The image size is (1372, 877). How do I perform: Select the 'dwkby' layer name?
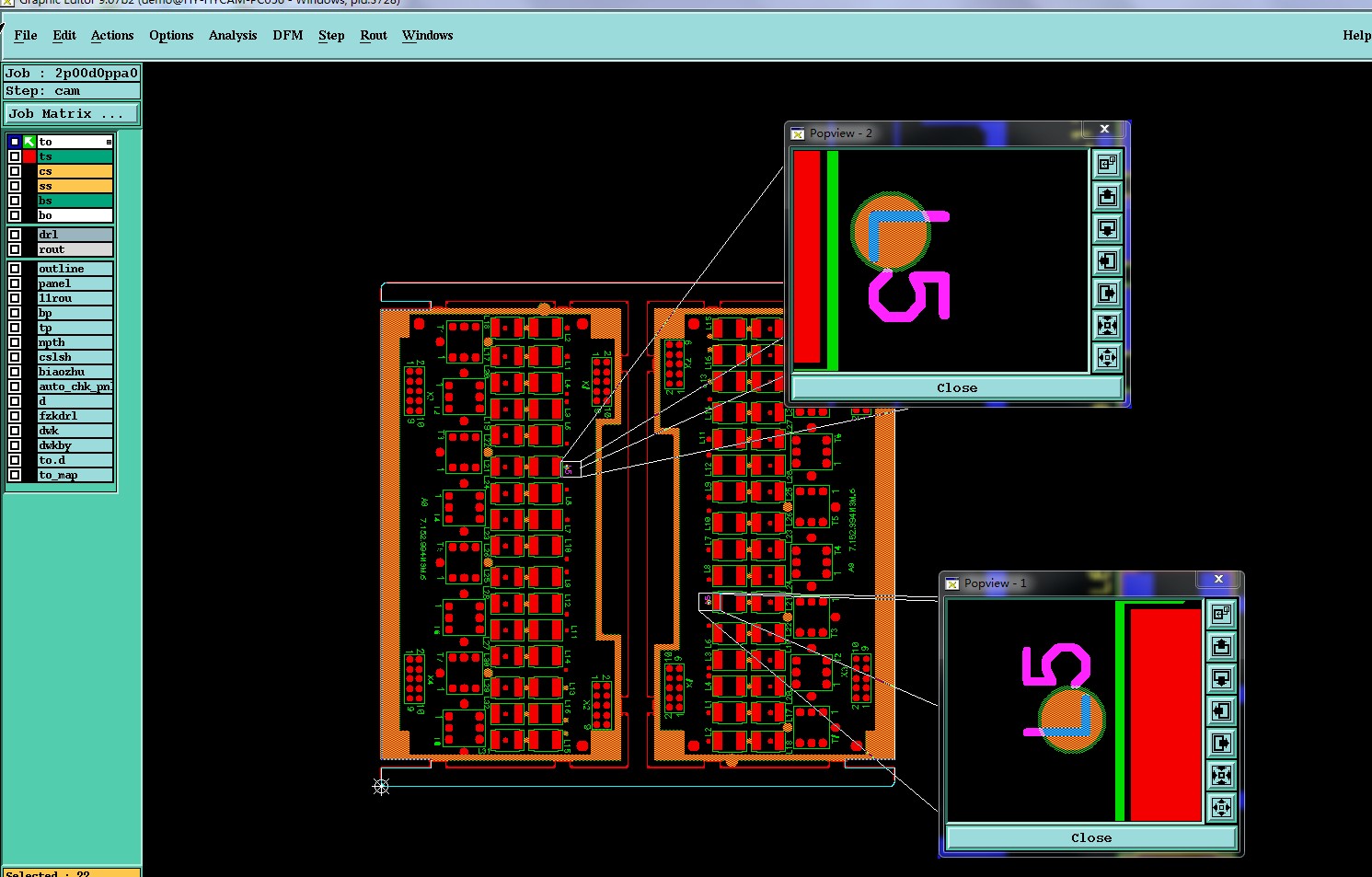tap(75, 445)
